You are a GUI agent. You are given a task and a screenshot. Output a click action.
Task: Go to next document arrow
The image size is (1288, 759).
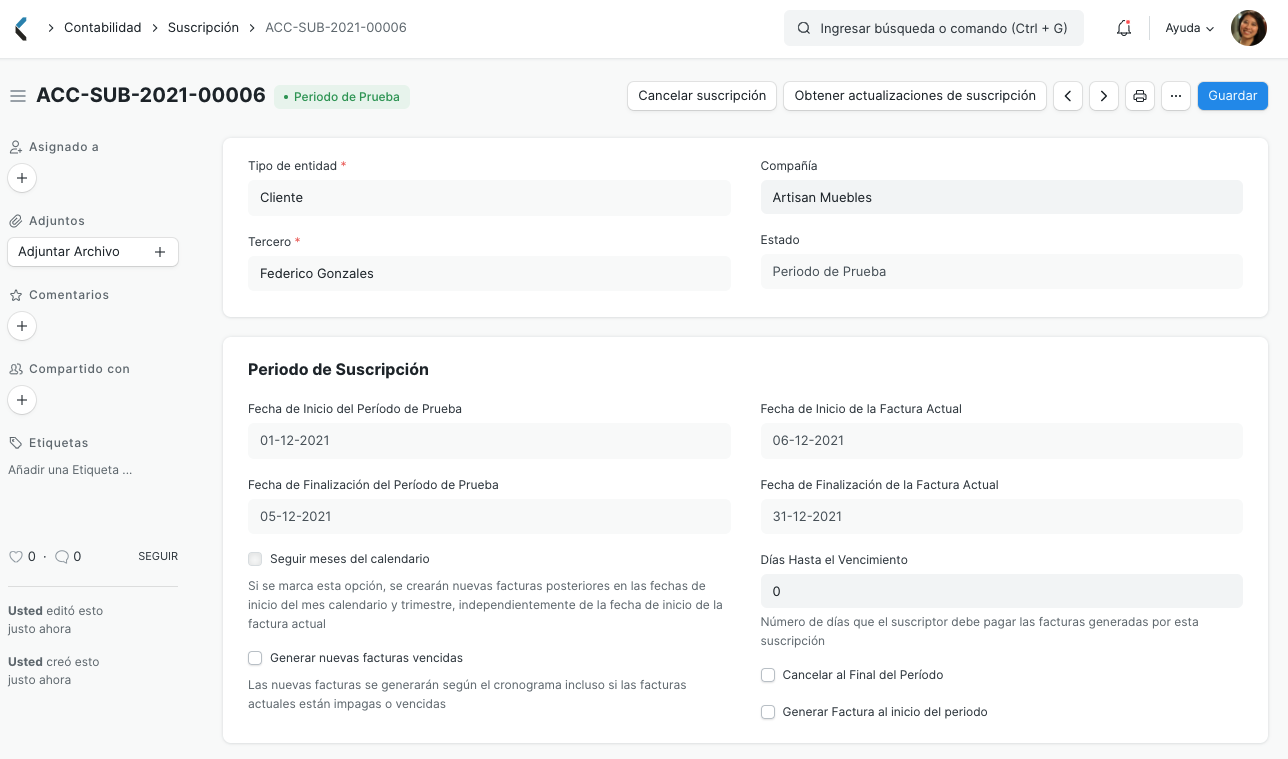[1104, 96]
